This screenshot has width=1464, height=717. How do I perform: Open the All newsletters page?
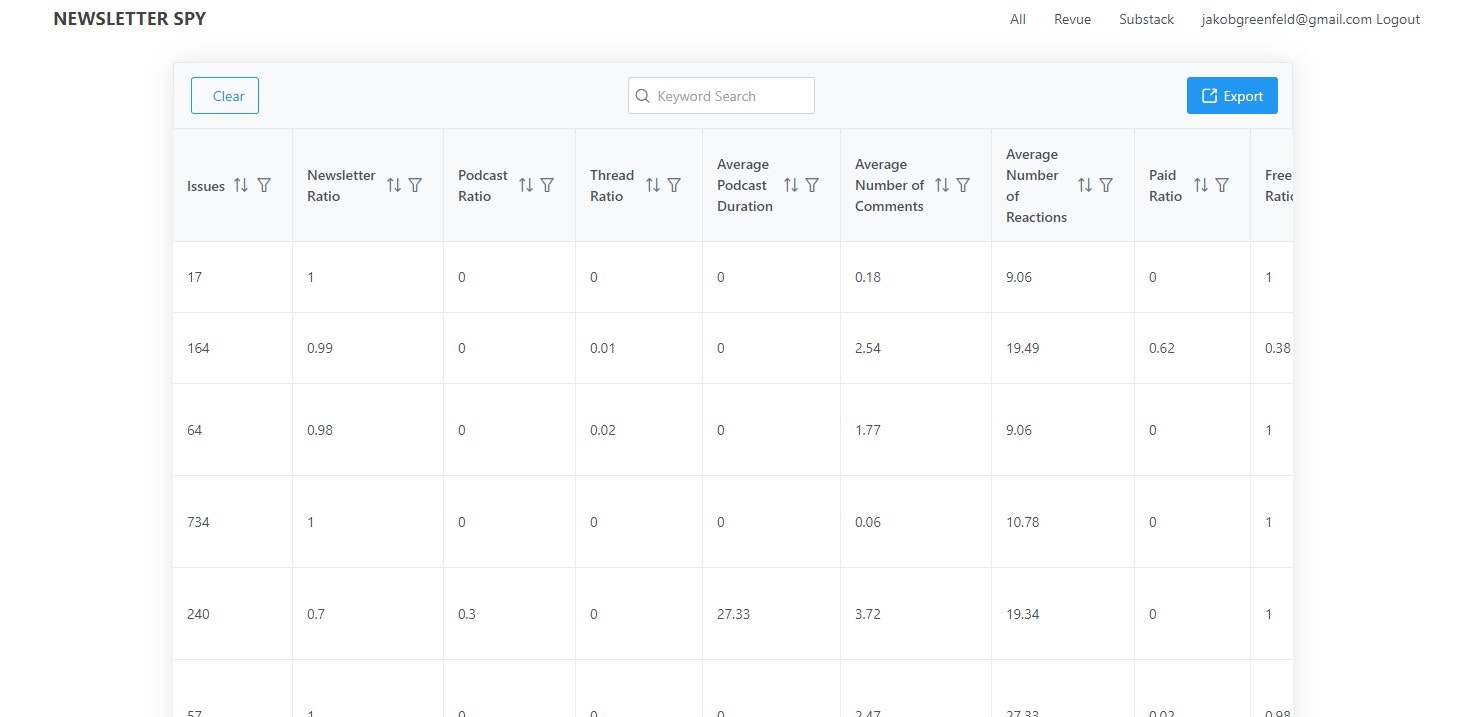click(1018, 19)
